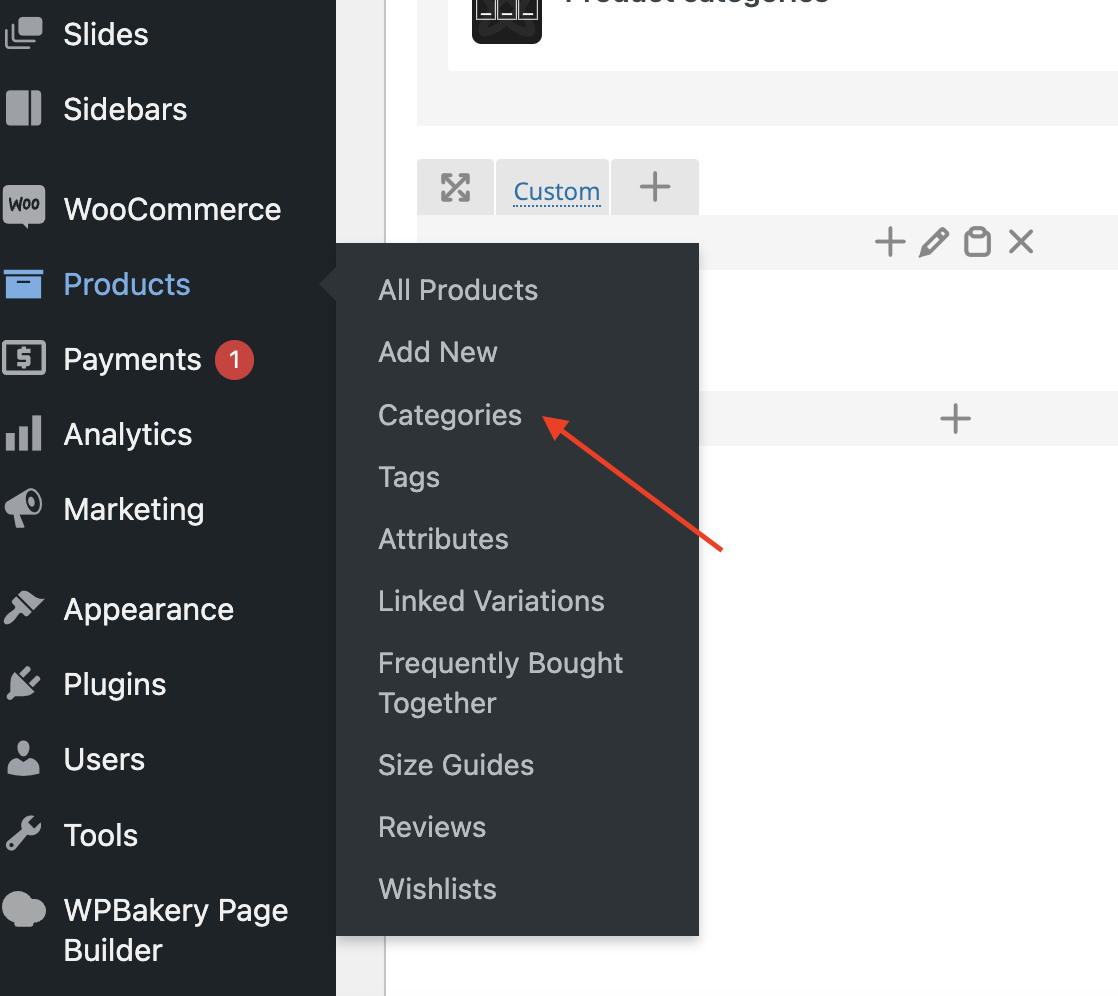Click the Sidebars layout icon
The width and height of the screenshot is (1118, 996).
24,108
